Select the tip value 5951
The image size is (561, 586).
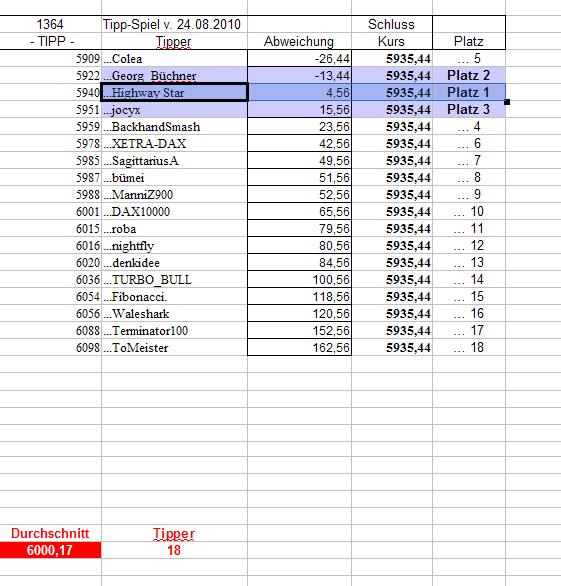(x=50, y=110)
